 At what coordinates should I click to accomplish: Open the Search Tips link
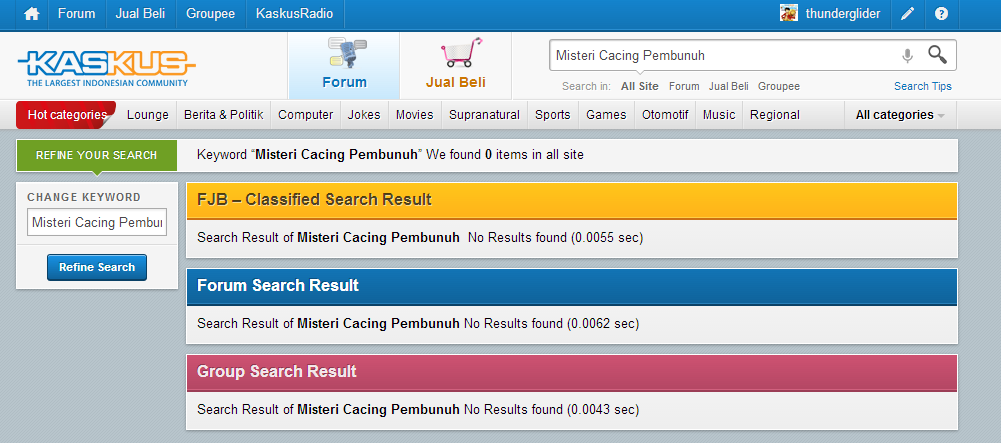click(922, 86)
